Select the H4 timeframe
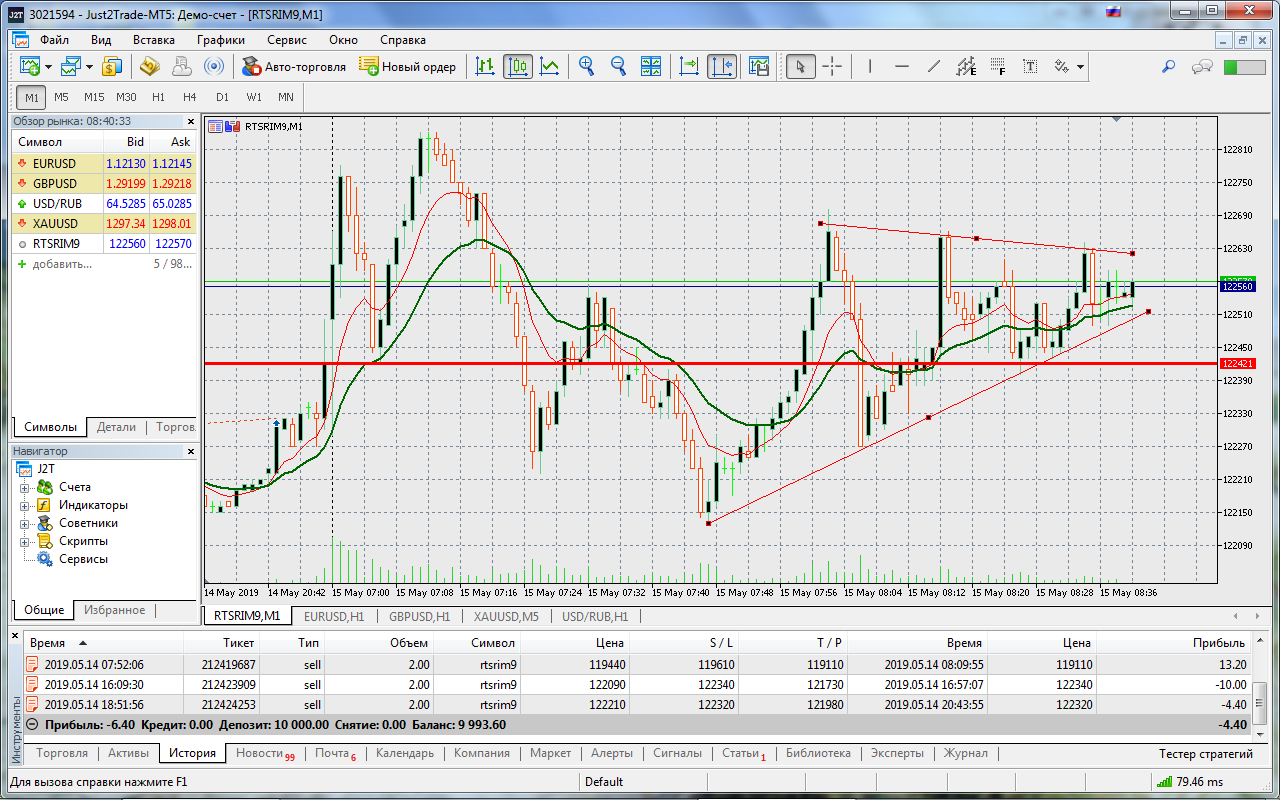Screen dimensions: 1280x800 pos(190,97)
